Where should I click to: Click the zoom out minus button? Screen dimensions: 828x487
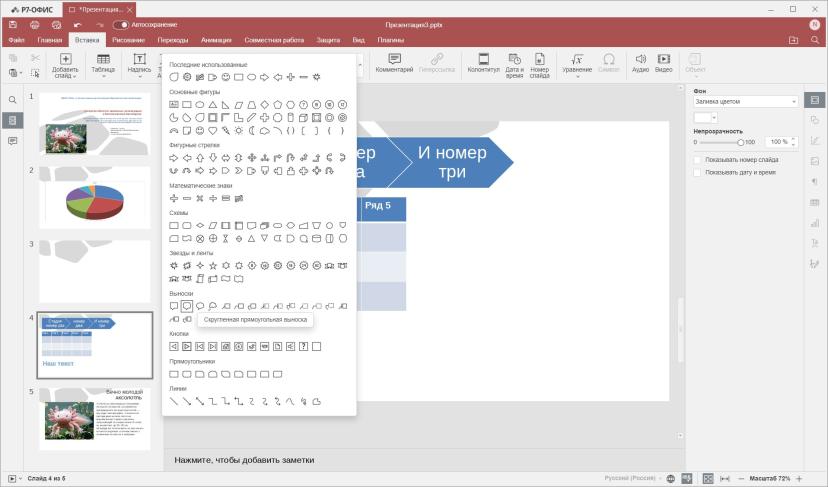[741, 479]
